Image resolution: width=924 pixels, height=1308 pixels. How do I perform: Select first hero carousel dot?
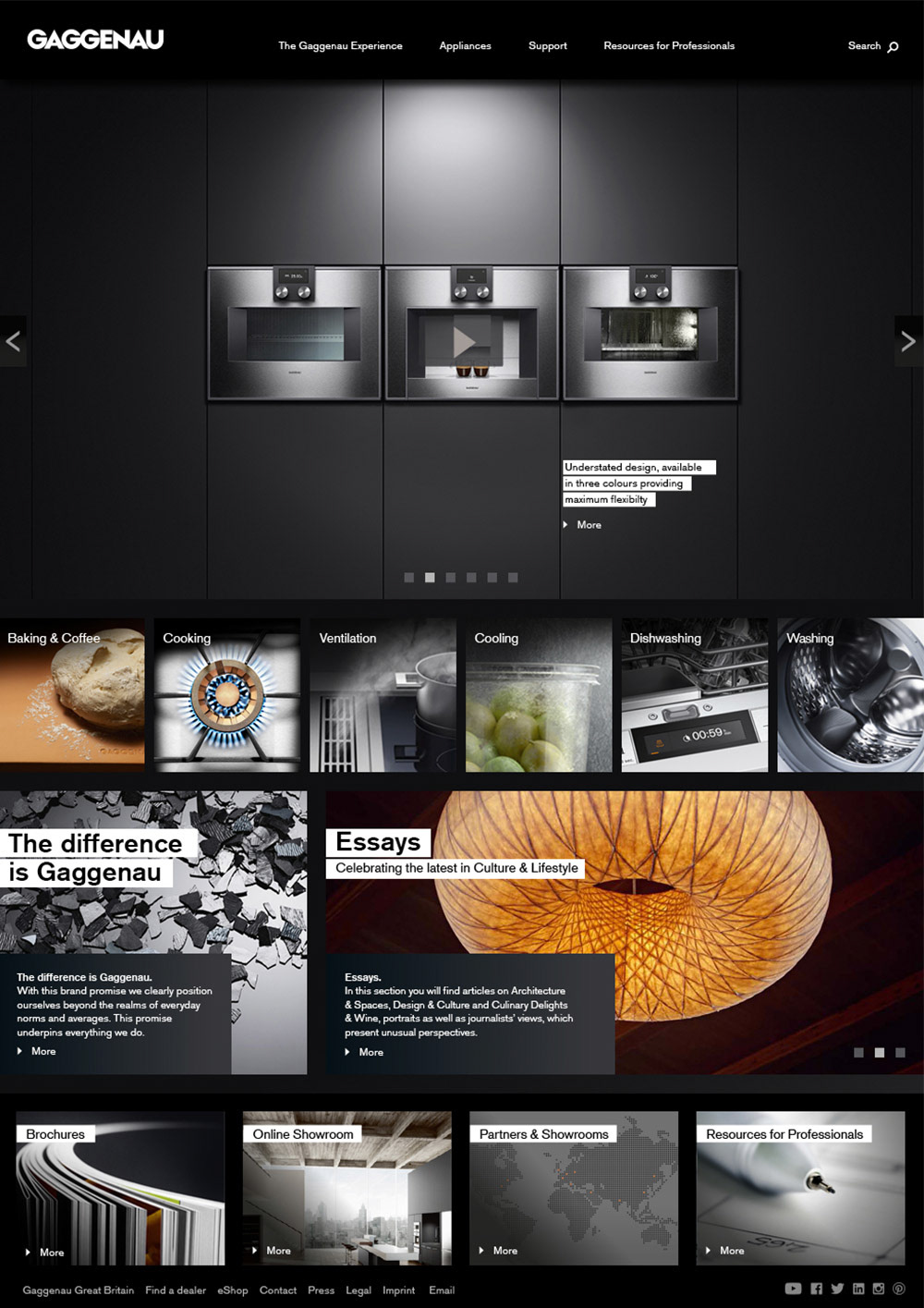409,577
